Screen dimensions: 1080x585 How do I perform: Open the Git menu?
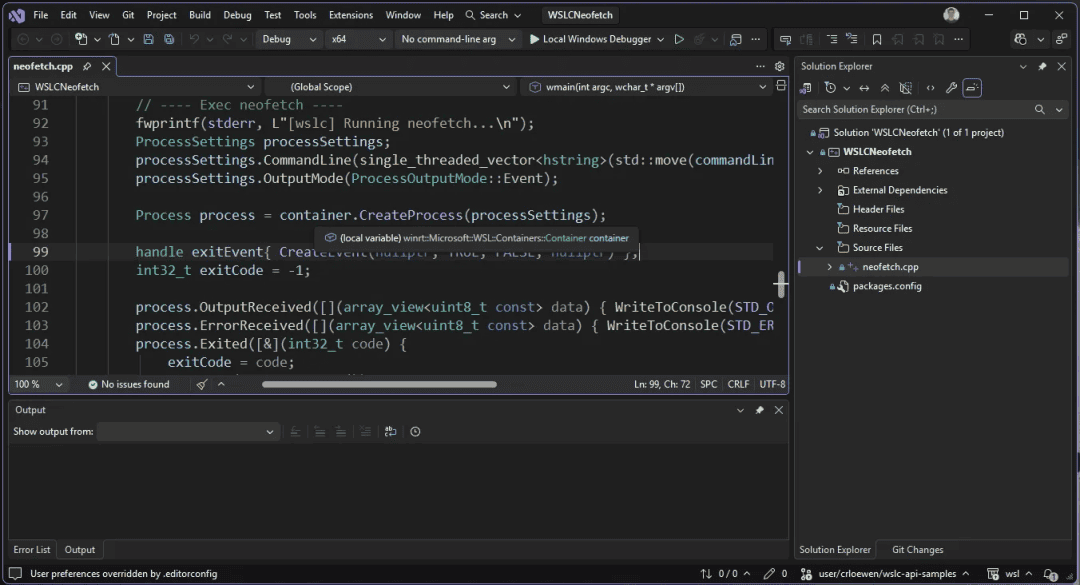click(128, 14)
